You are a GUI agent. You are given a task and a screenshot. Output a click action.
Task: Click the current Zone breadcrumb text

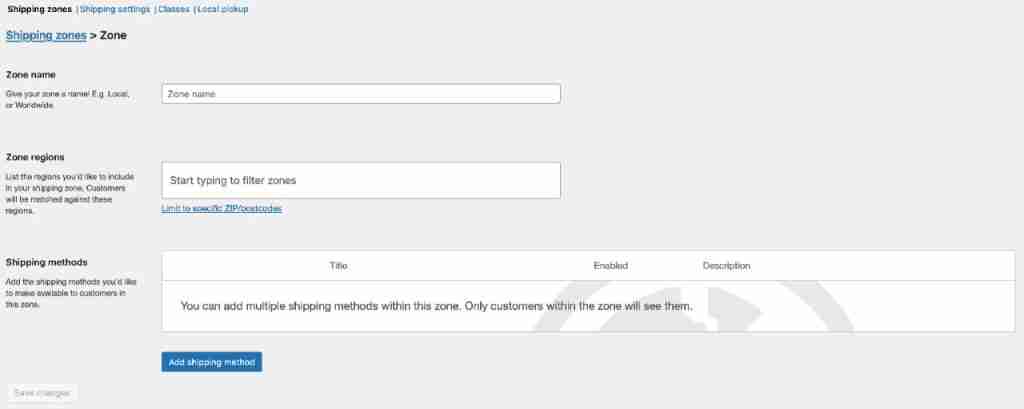(x=113, y=35)
